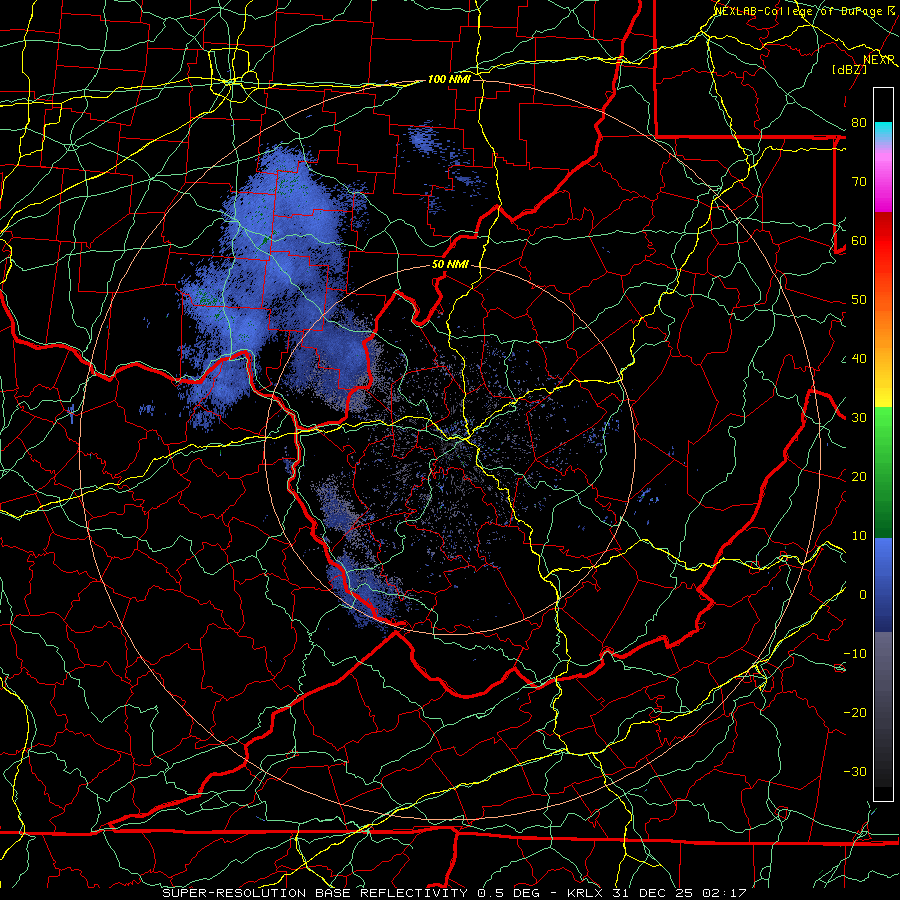Click the -30 value on the dBZ scale
This screenshot has height=900, width=900.
click(855, 771)
